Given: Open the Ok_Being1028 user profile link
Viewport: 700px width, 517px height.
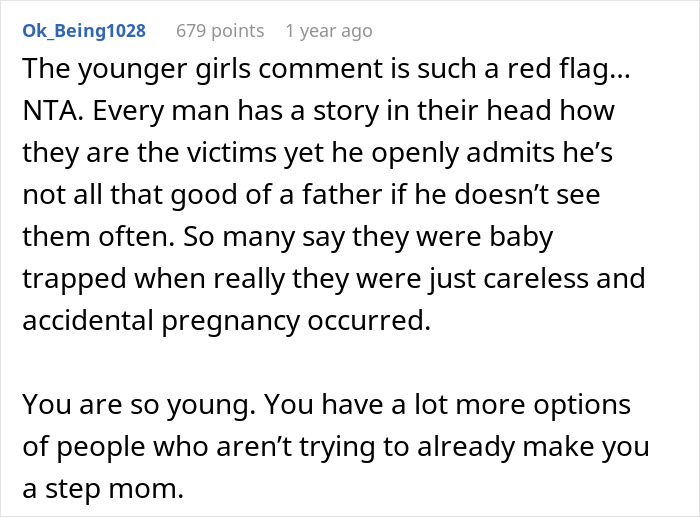Looking at the screenshot, I should [84, 31].
